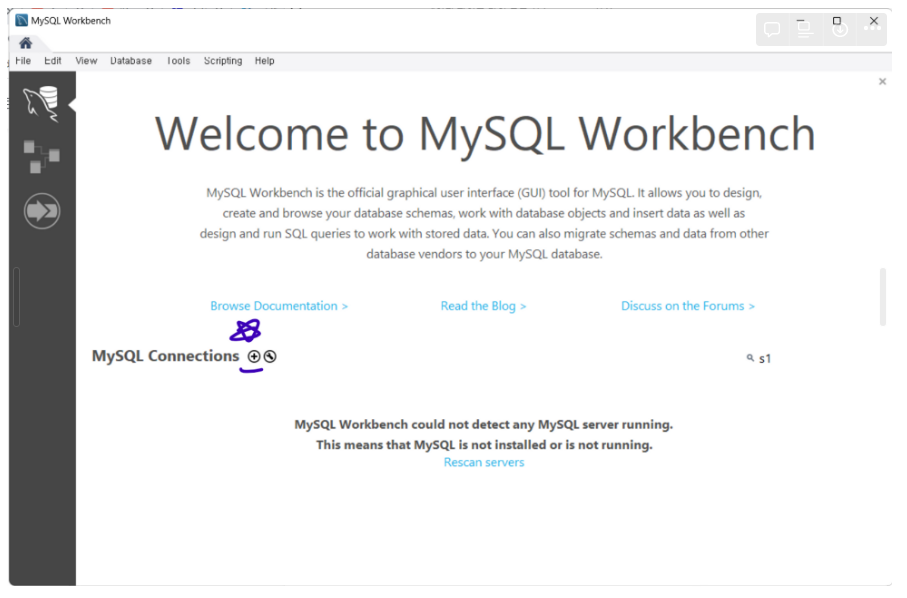The width and height of the screenshot is (907, 598).
Task: Open the File menu
Action: 23,61
